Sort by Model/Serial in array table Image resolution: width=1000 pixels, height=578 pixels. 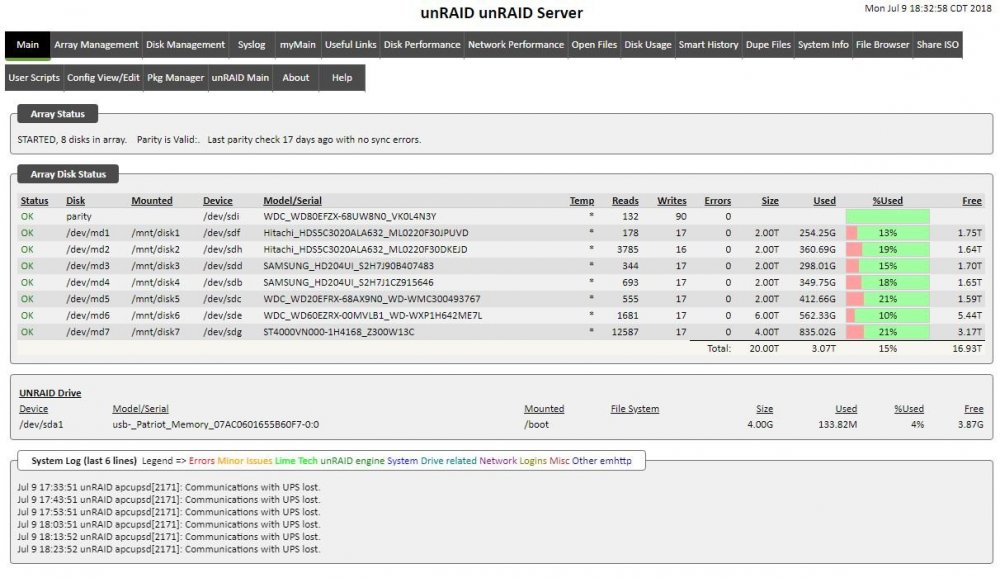(x=292, y=200)
